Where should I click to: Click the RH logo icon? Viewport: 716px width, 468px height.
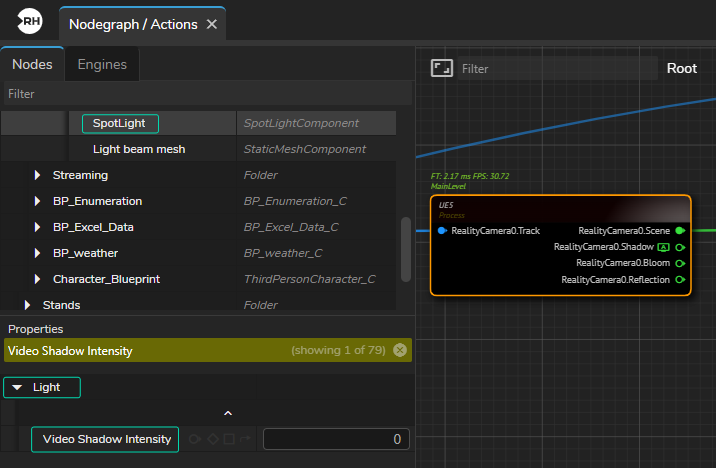coord(31,21)
